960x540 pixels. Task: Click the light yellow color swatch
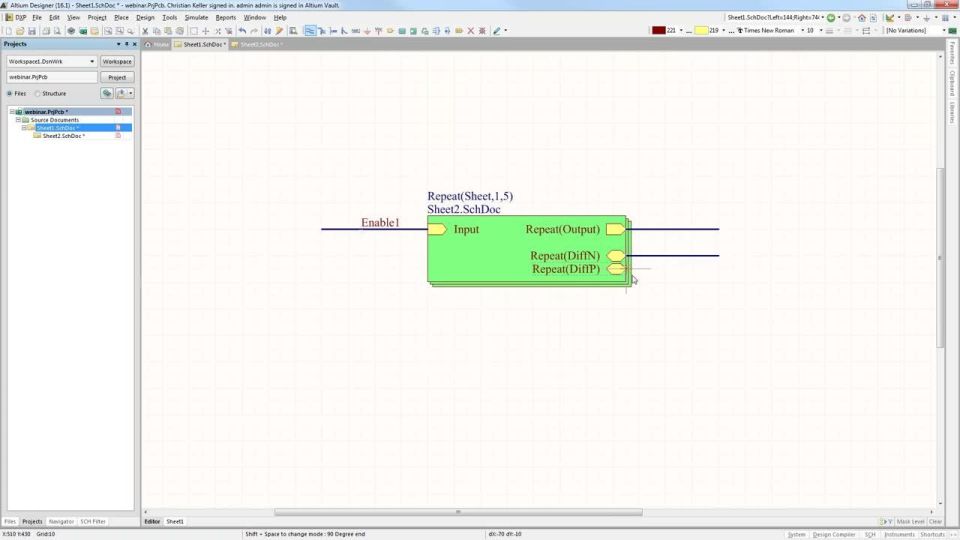click(x=702, y=31)
